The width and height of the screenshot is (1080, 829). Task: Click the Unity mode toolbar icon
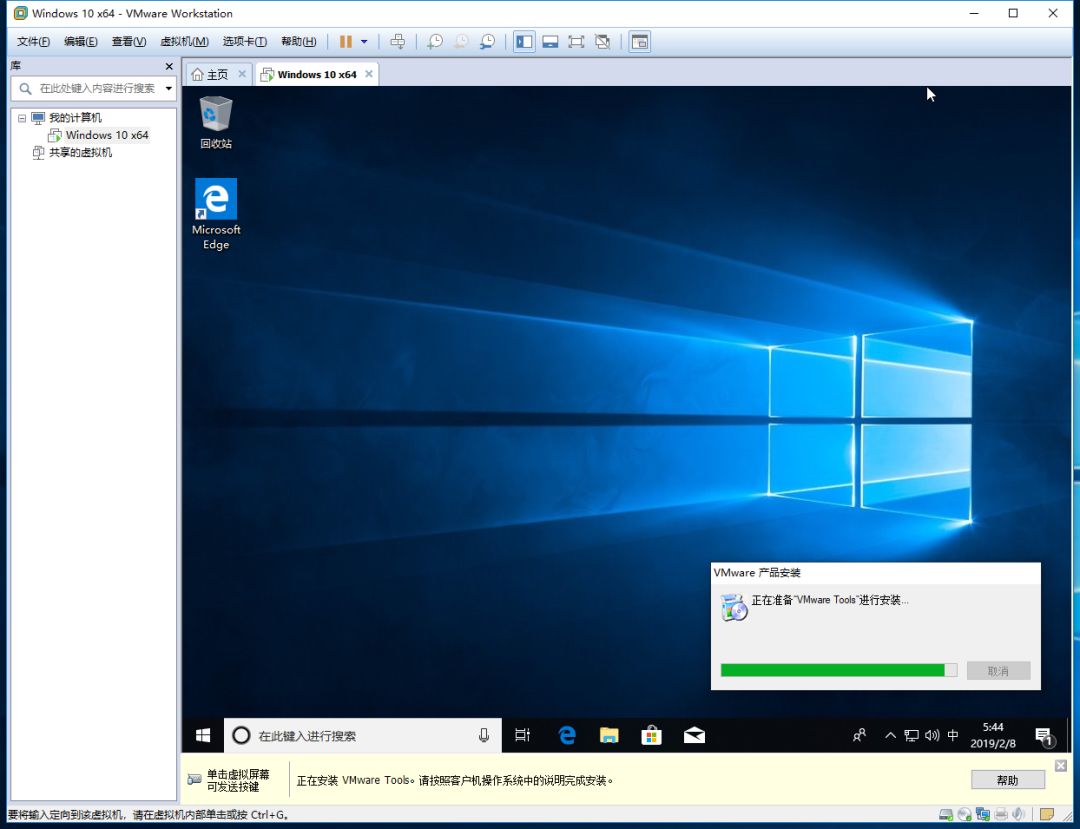603,42
